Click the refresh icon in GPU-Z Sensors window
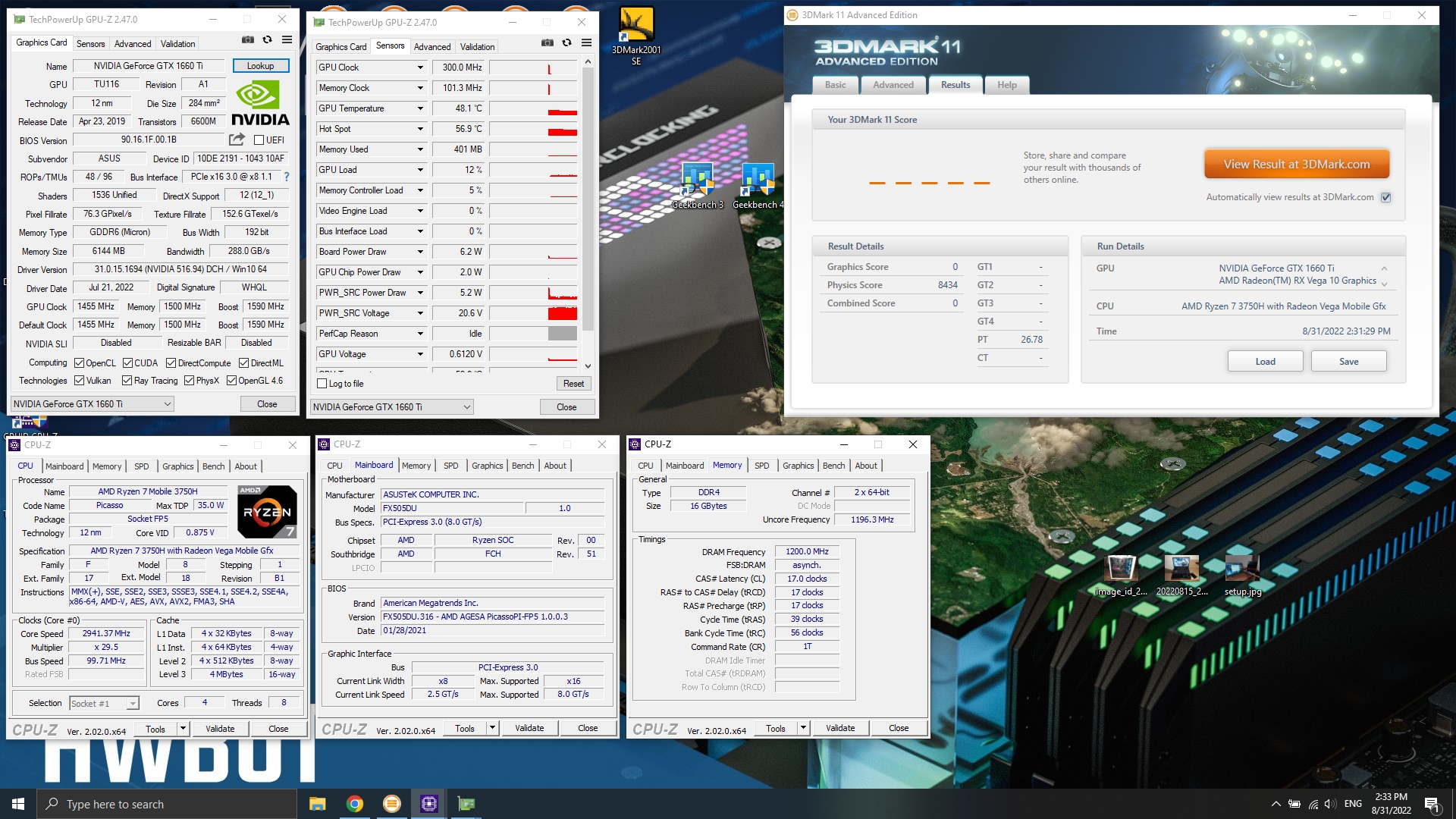Viewport: 1456px width, 819px height. coord(566,43)
